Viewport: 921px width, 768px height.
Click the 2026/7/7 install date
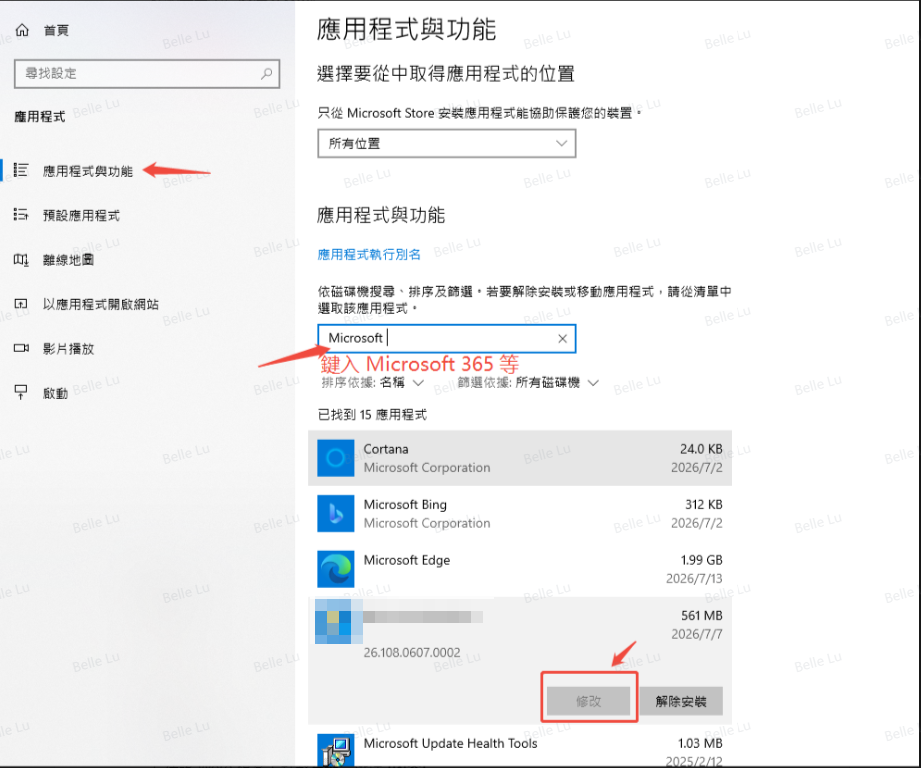[x=697, y=634]
